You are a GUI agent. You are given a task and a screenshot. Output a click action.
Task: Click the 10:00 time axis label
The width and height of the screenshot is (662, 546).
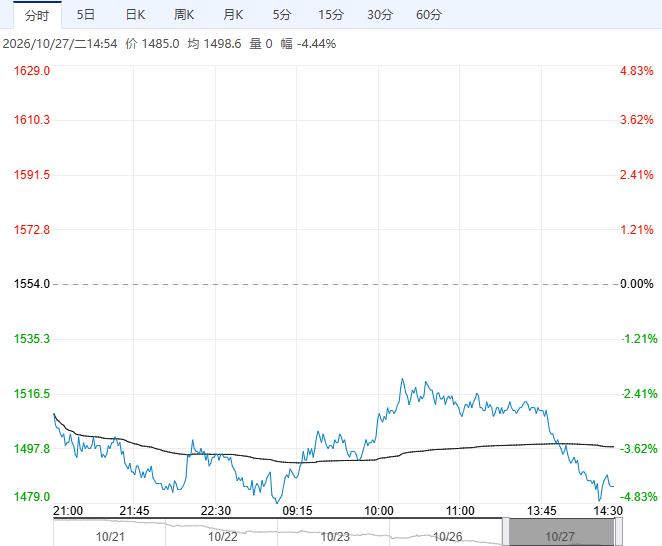tap(379, 511)
